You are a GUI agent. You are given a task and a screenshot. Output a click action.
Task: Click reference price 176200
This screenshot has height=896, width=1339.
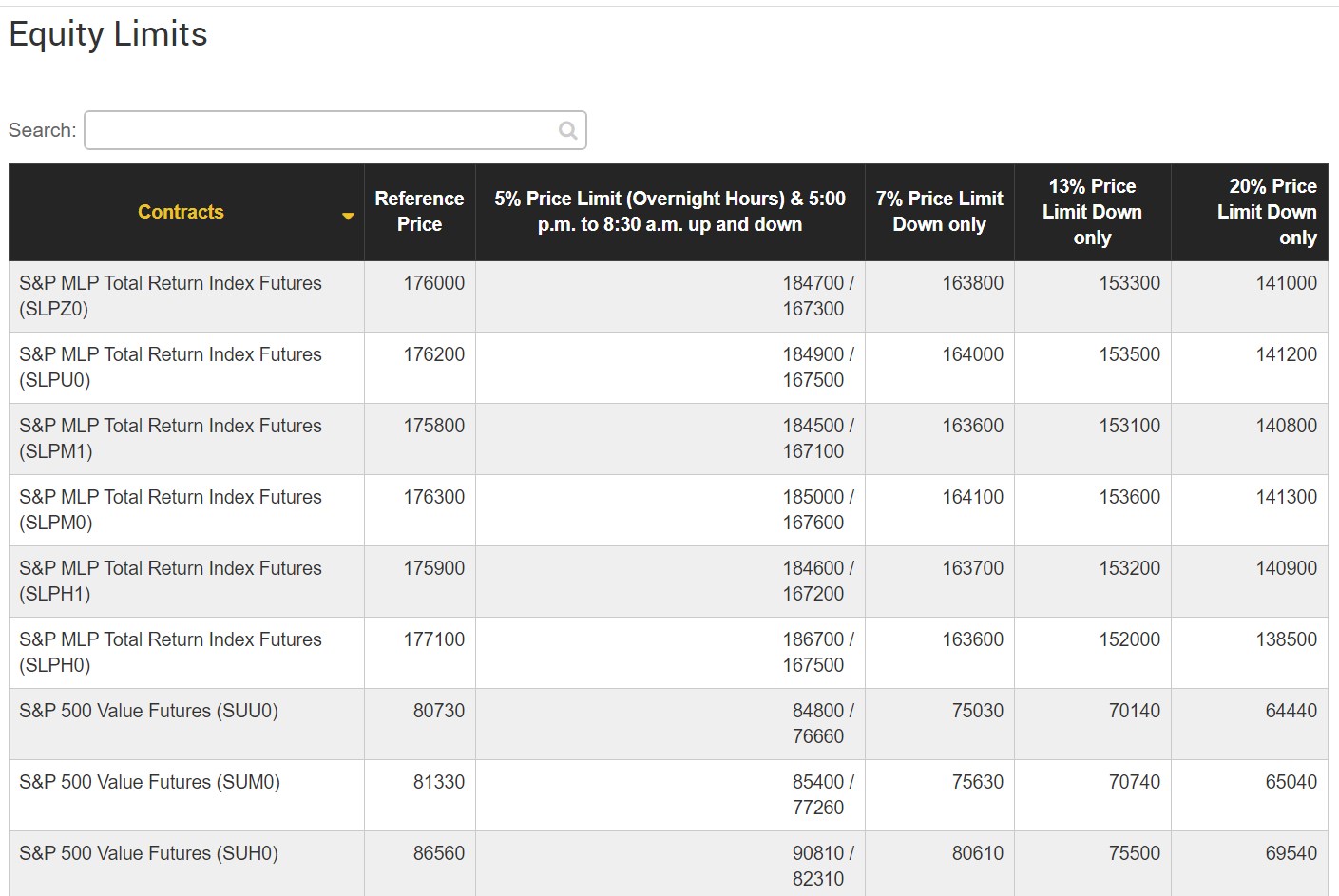pos(434,354)
